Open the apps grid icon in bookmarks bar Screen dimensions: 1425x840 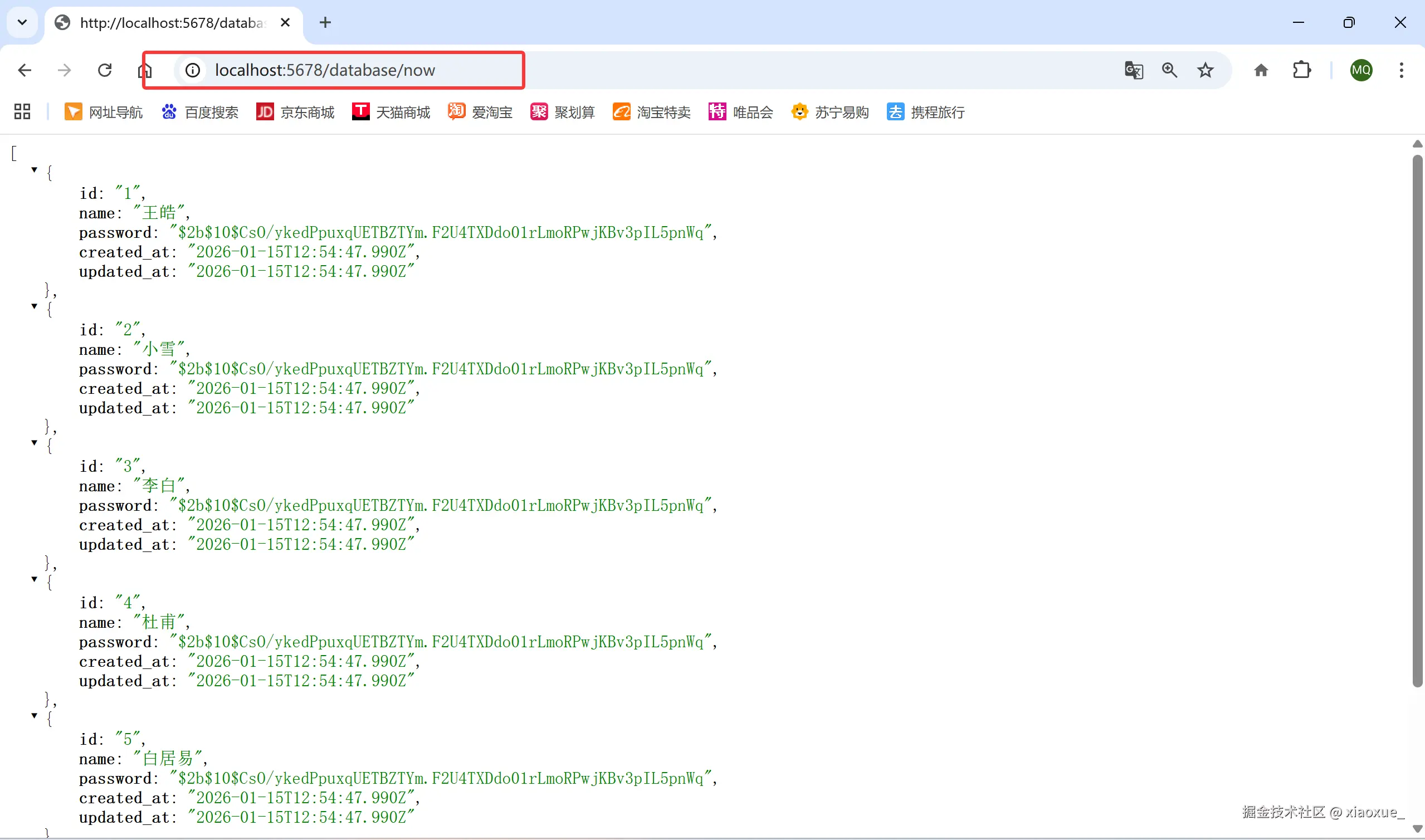pyautogui.click(x=22, y=111)
